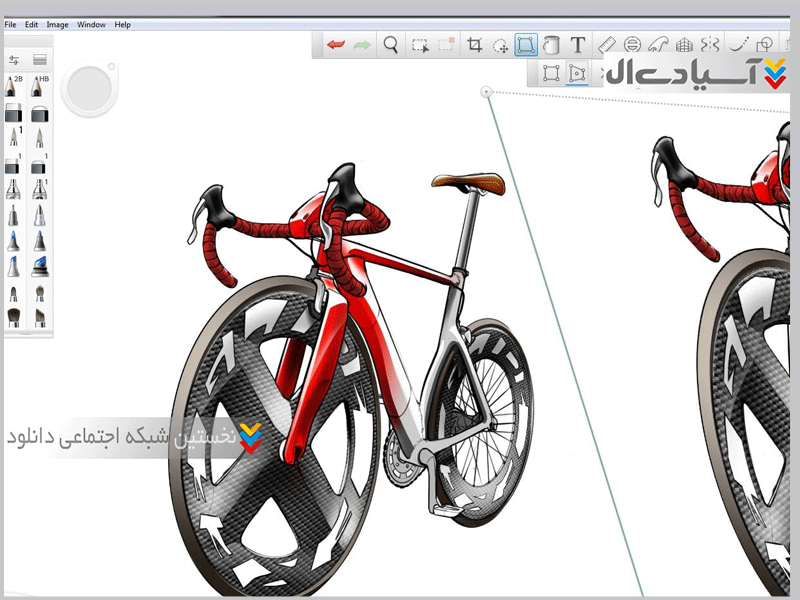This screenshot has height=600, width=800.
Task: Click the green Redo arrow
Action: (361, 45)
